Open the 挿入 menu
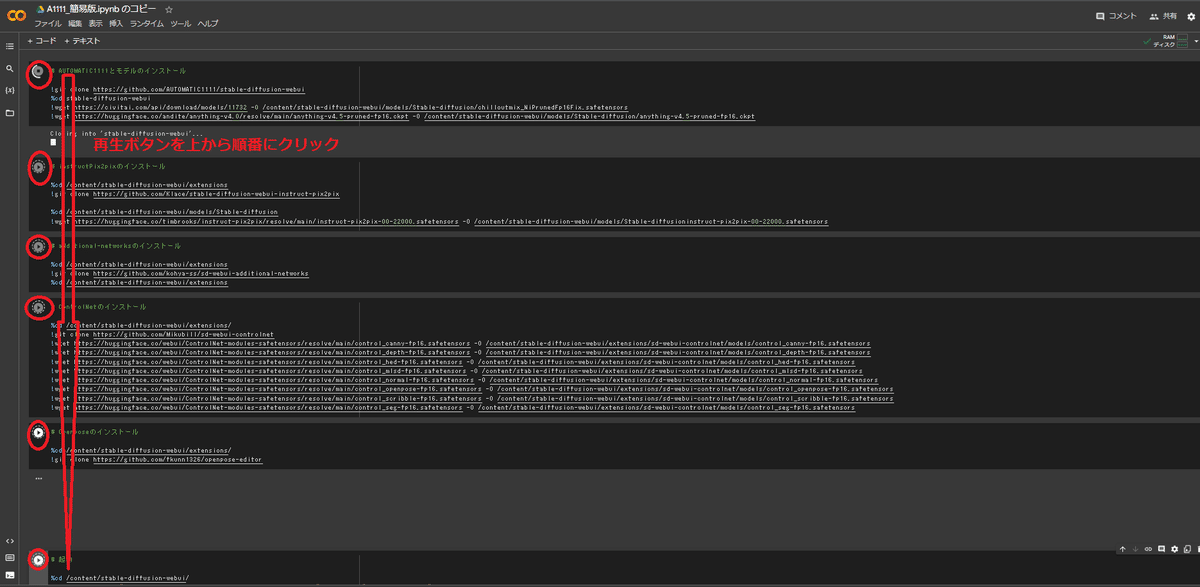 coord(116,23)
